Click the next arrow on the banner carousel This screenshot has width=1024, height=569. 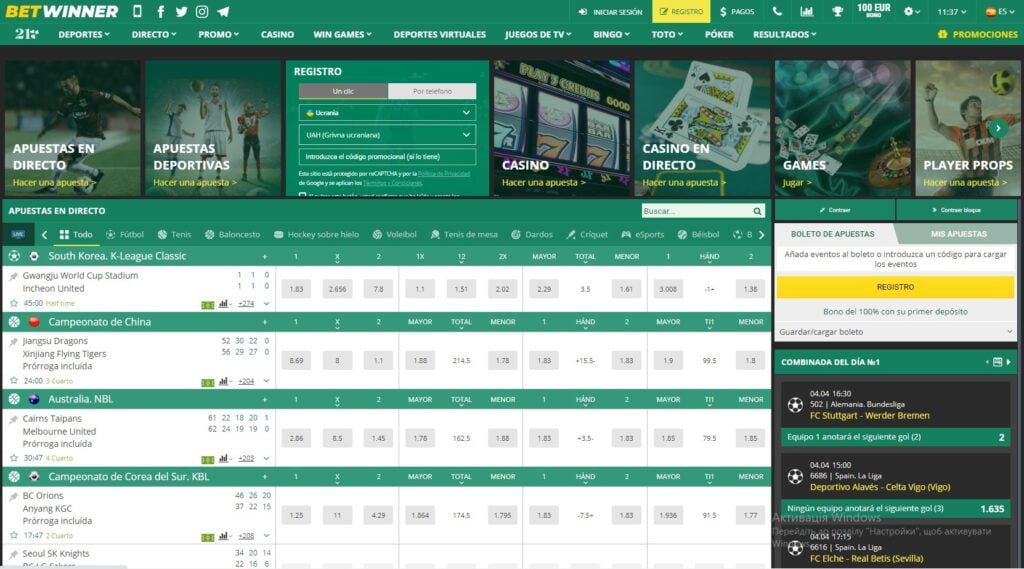coord(997,128)
